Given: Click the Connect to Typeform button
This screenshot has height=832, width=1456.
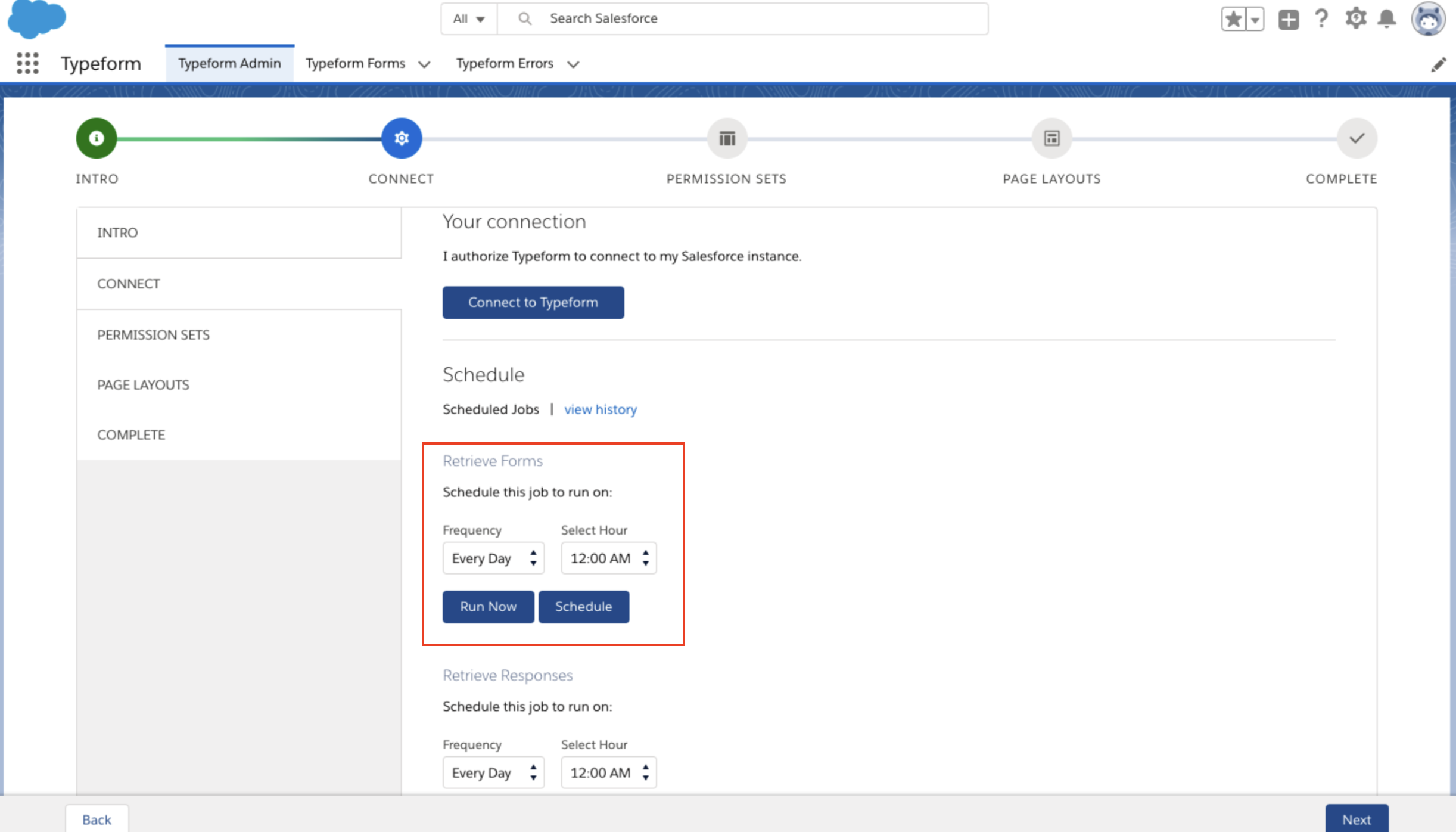Looking at the screenshot, I should pos(533,302).
